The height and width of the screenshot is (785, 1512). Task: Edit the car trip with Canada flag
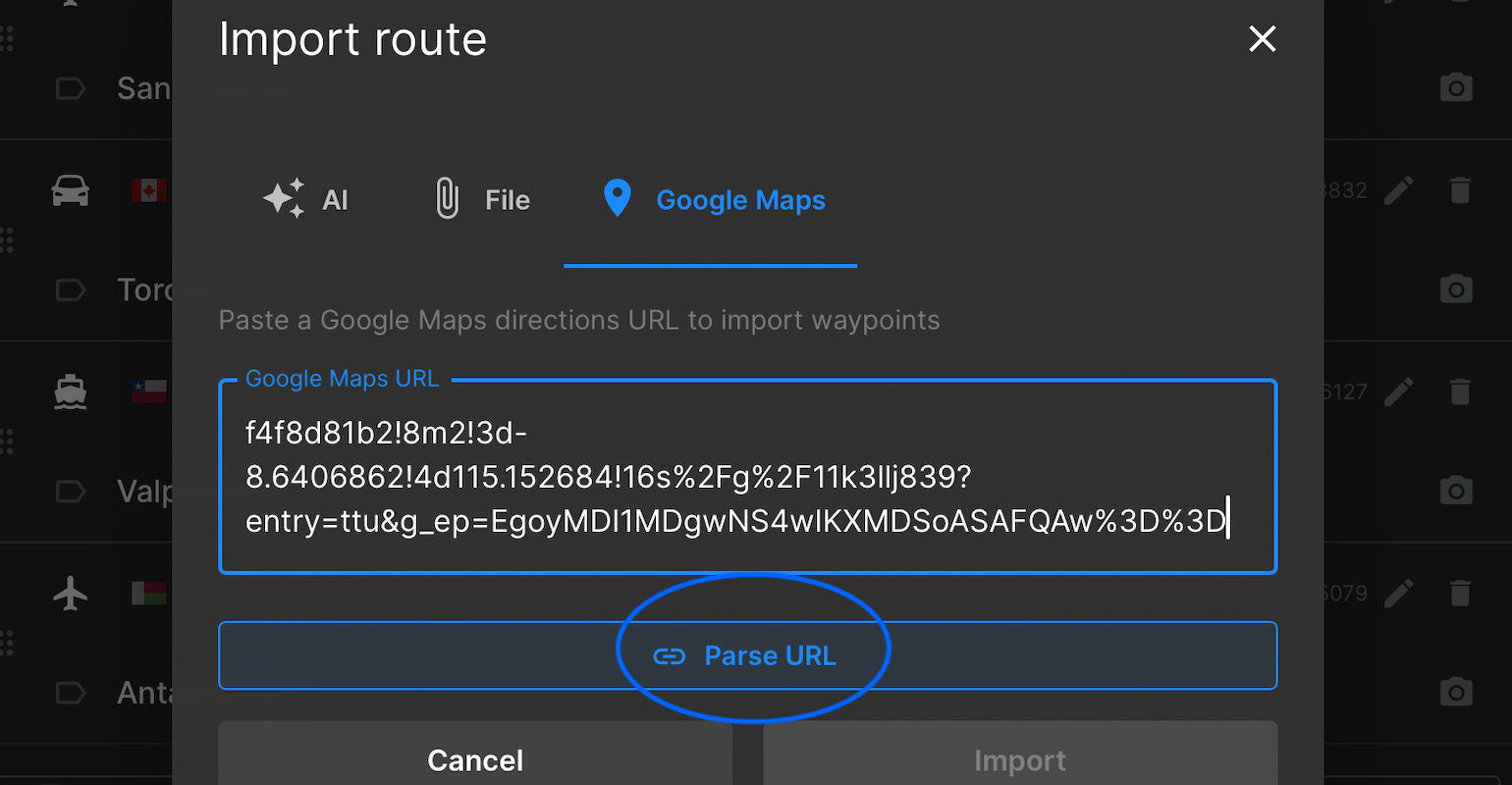tap(1399, 190)
